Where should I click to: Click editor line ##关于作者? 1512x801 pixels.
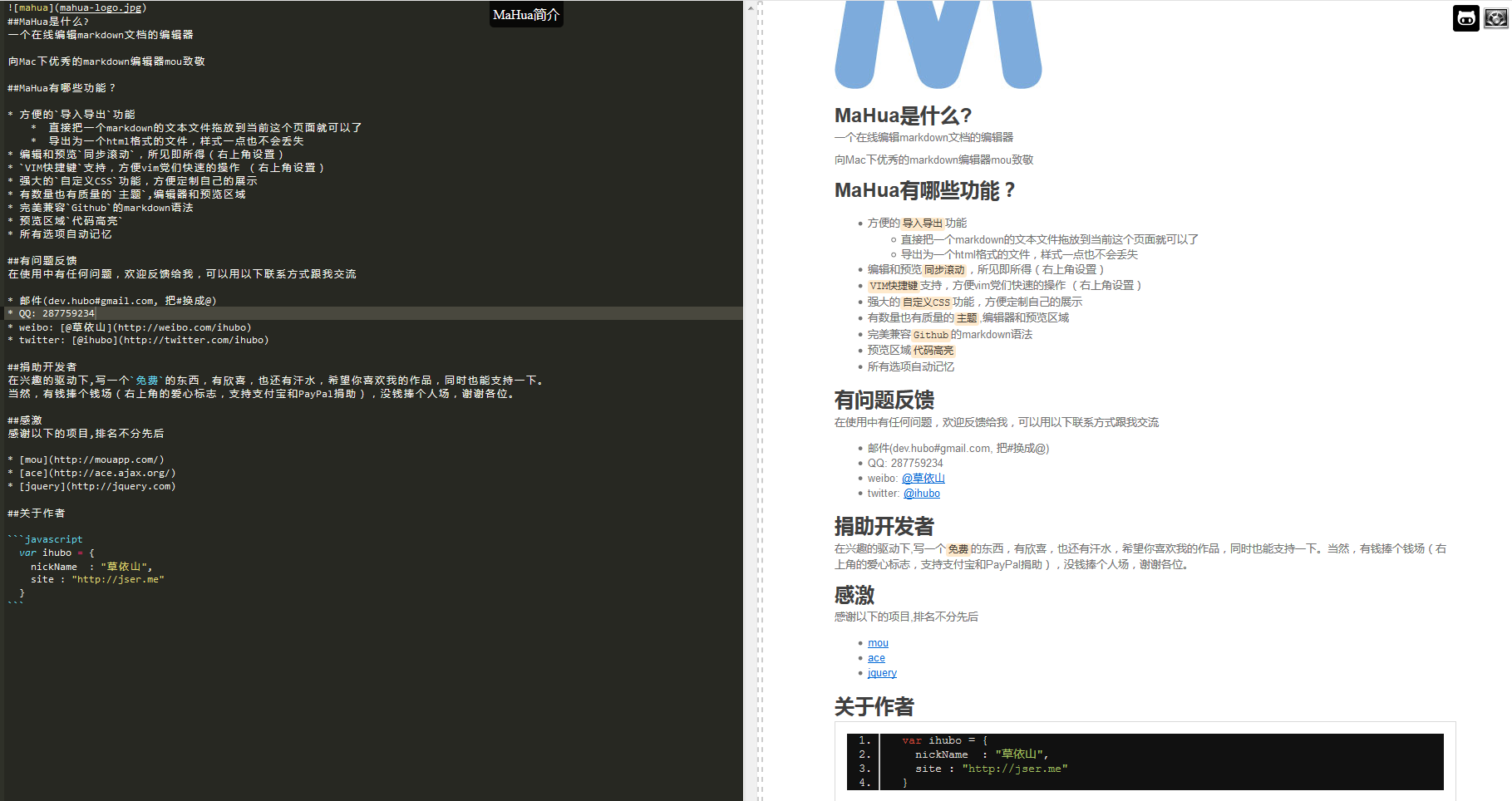tap(37, 513)
